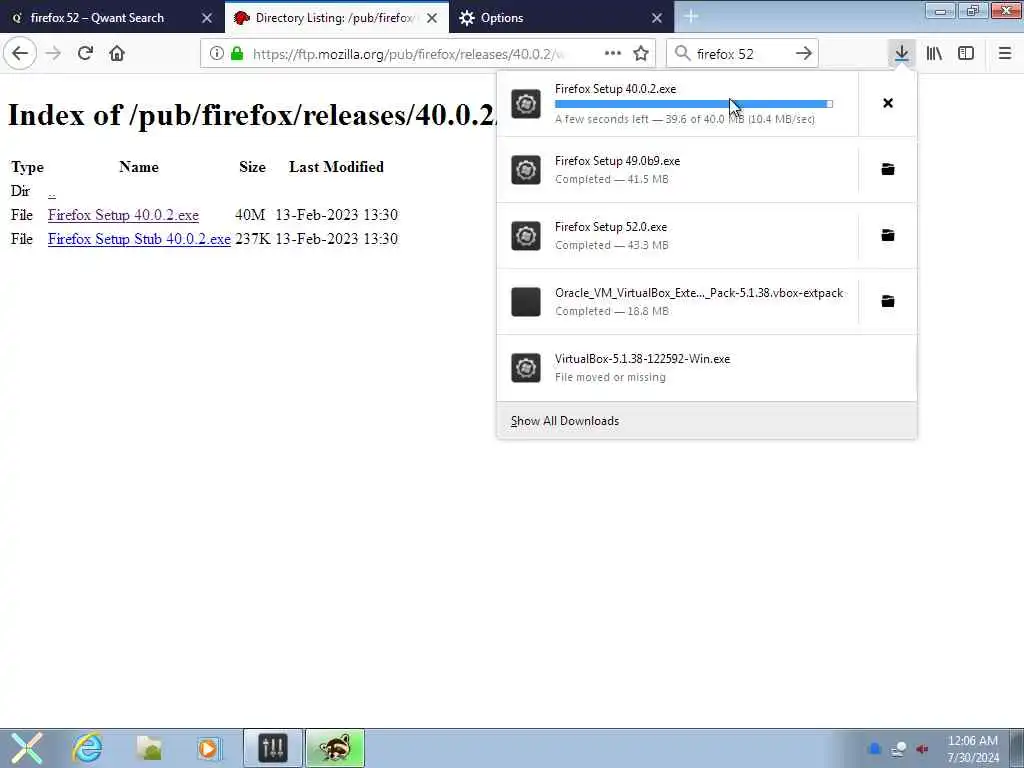The width and height of the screenshot is (1024, 768).
Task: Open containing folder for Firefox Setup 49.0b9.exe
Action: coord(888,169)
